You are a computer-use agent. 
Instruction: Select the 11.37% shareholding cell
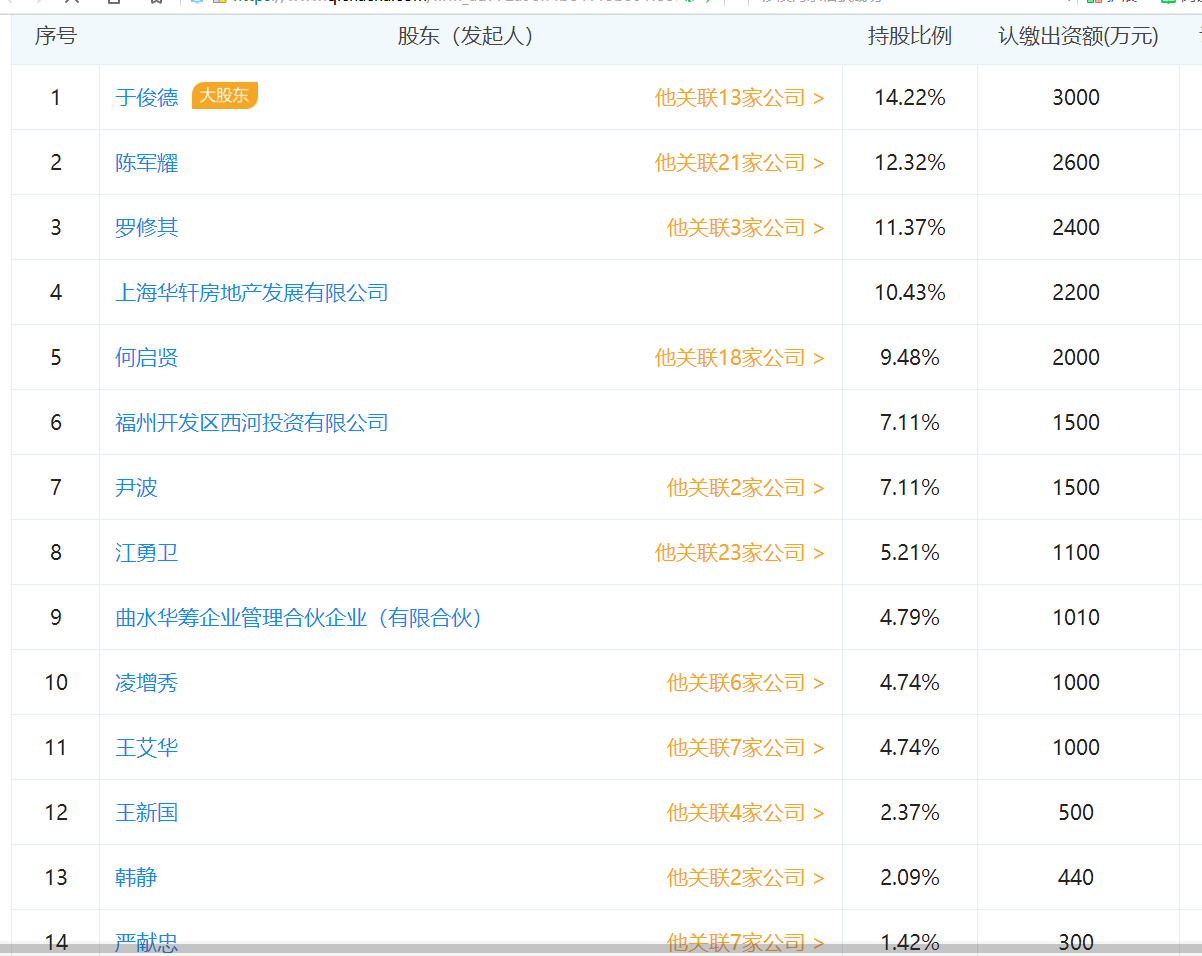910,227
